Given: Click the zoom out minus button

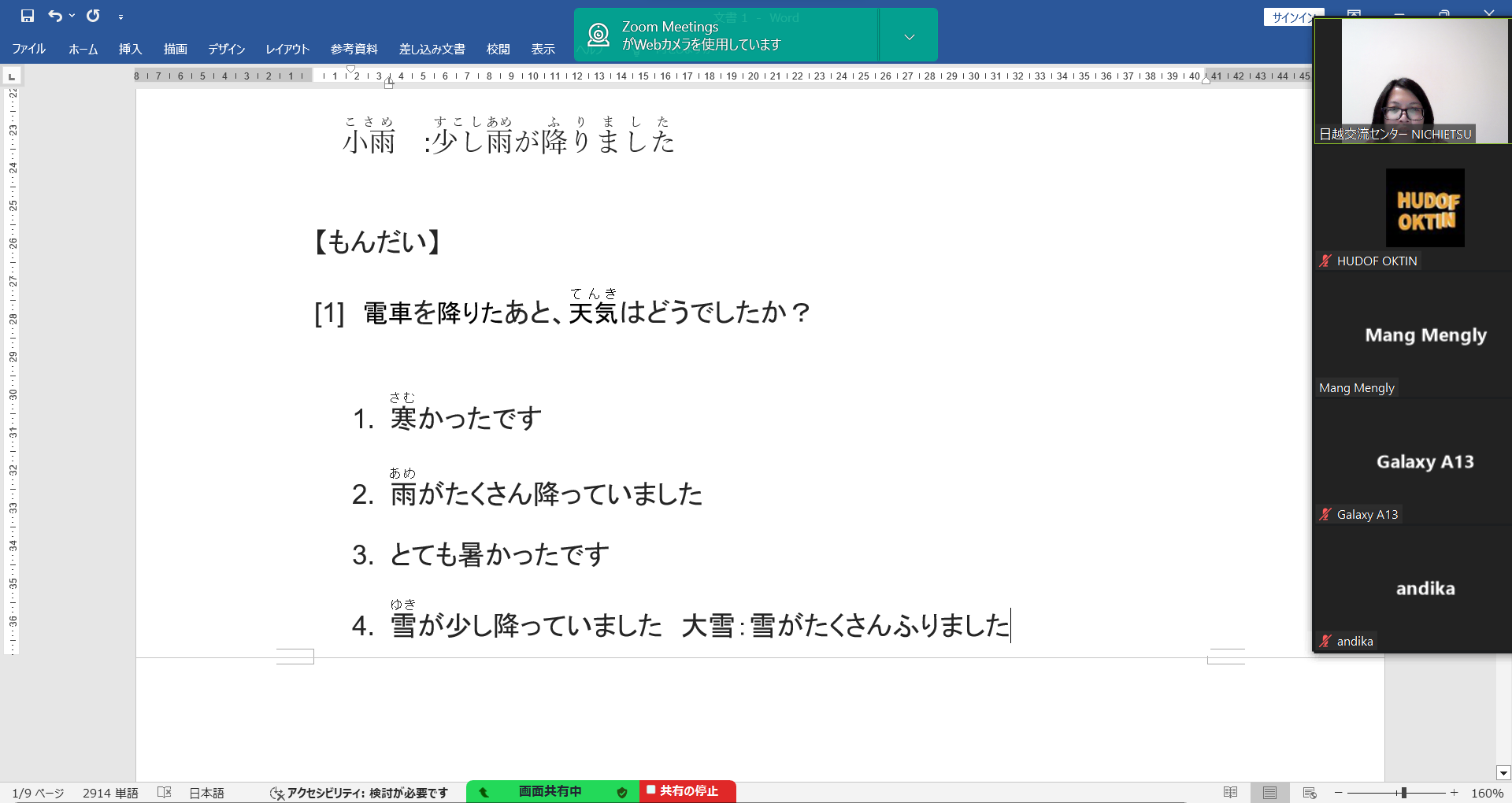Looking at the screenshot, I should point(1338,793).
